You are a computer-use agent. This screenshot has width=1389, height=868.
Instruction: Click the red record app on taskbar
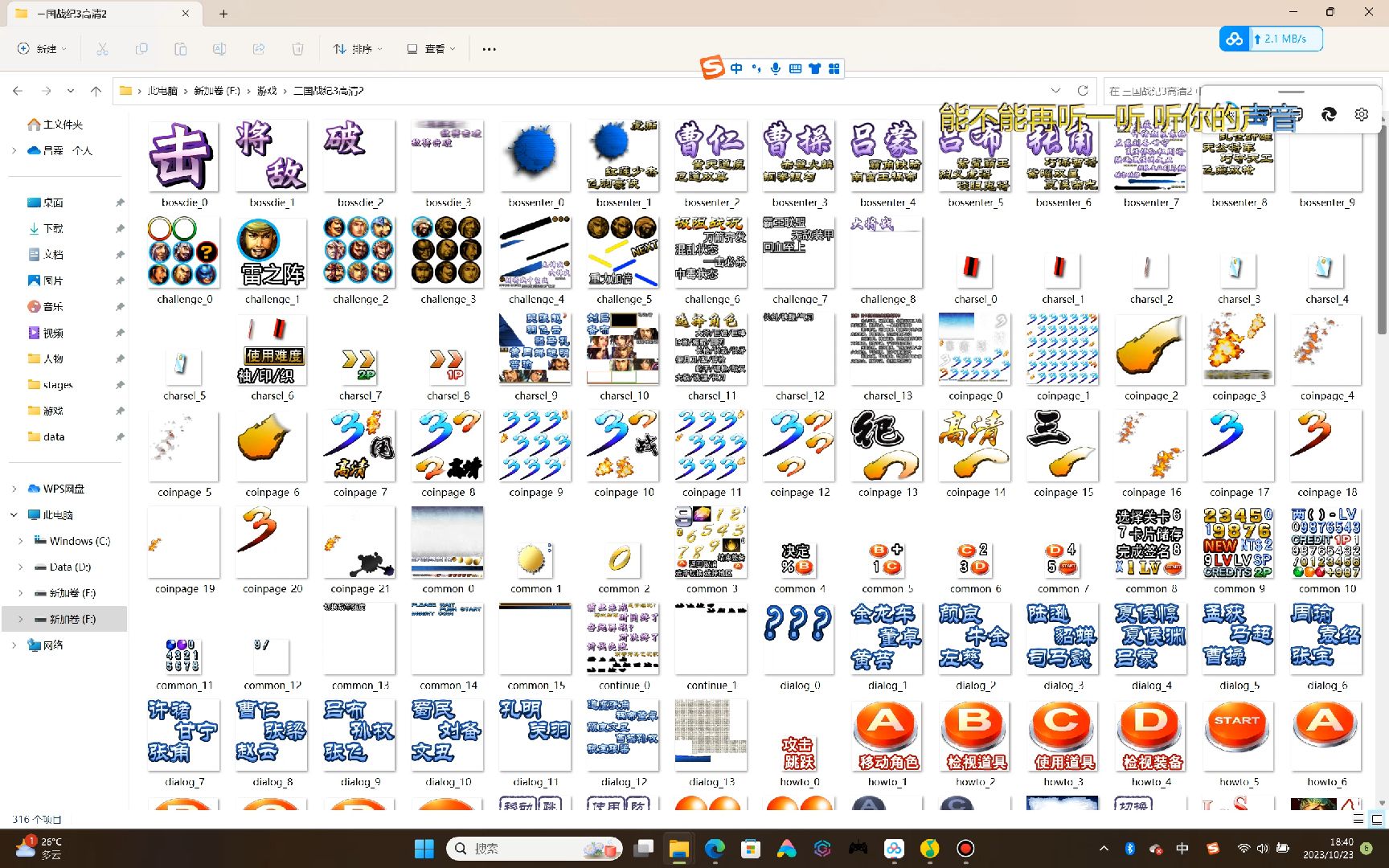pyautogui.click(x=965, y=848)
